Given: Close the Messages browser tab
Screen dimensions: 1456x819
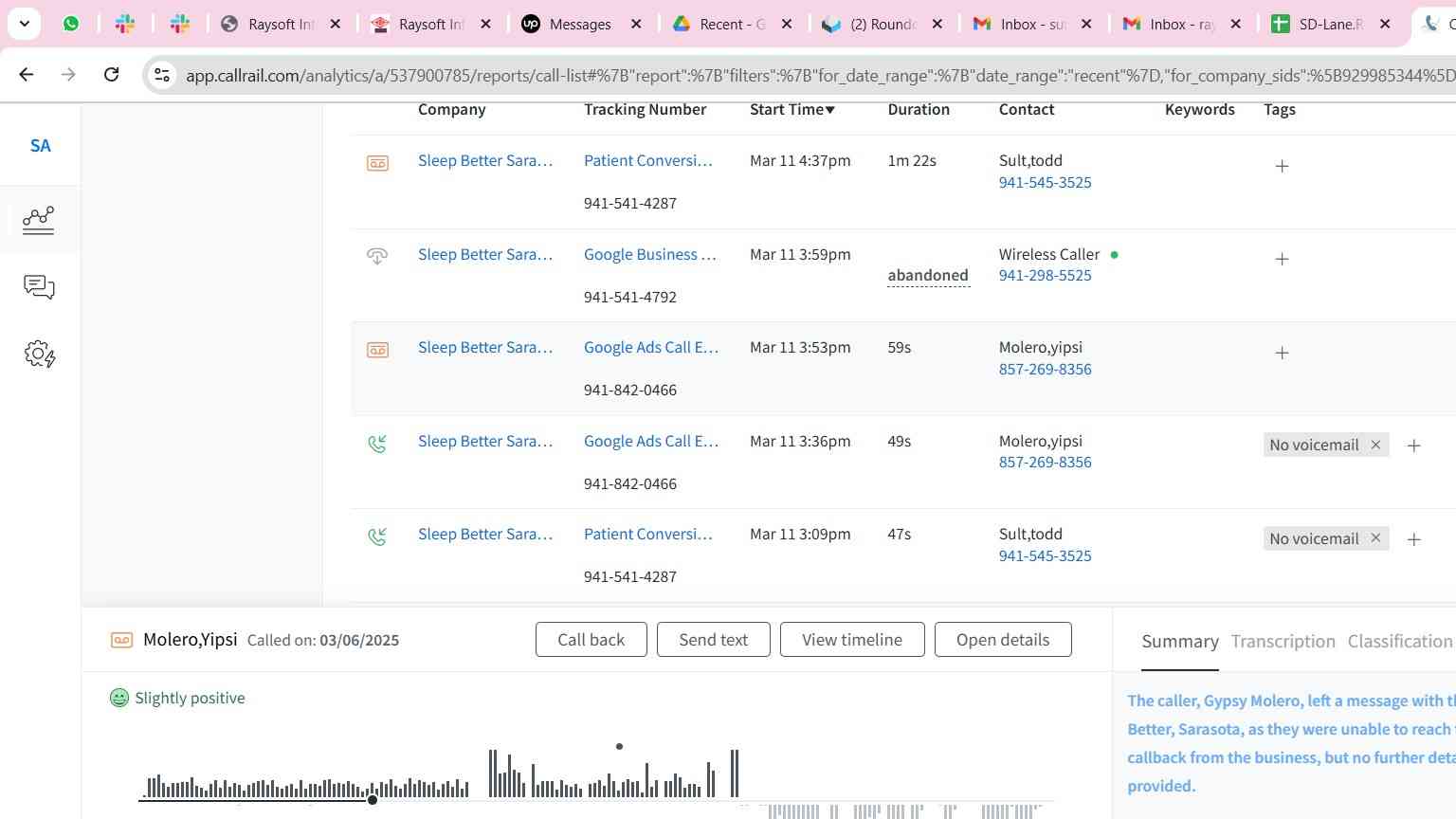Looking at the screenshot, I should click(x=636, y=24).
